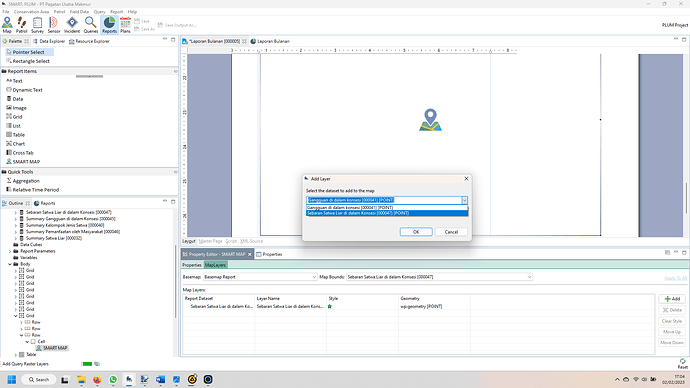
Task: Collapse the Report Items palette section
Action: coord(176,71)
